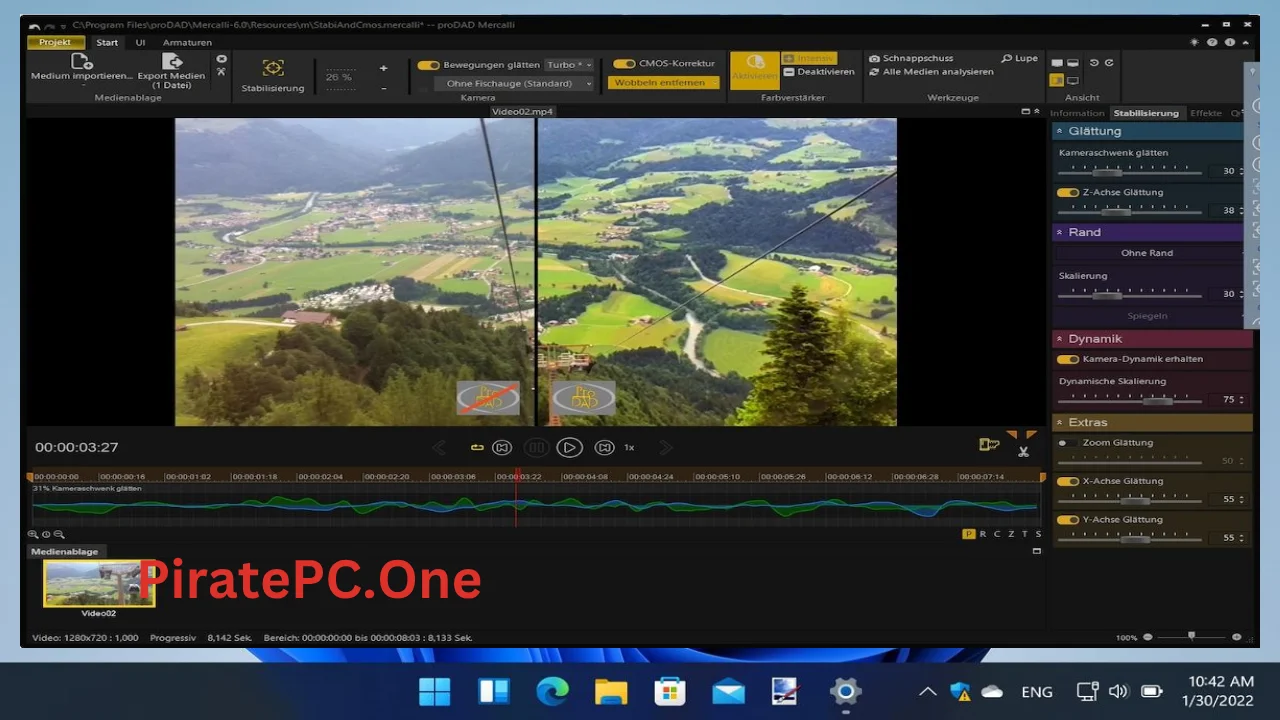
Task: Open the Turbo mode dropdown
Action: coord(569,64)
